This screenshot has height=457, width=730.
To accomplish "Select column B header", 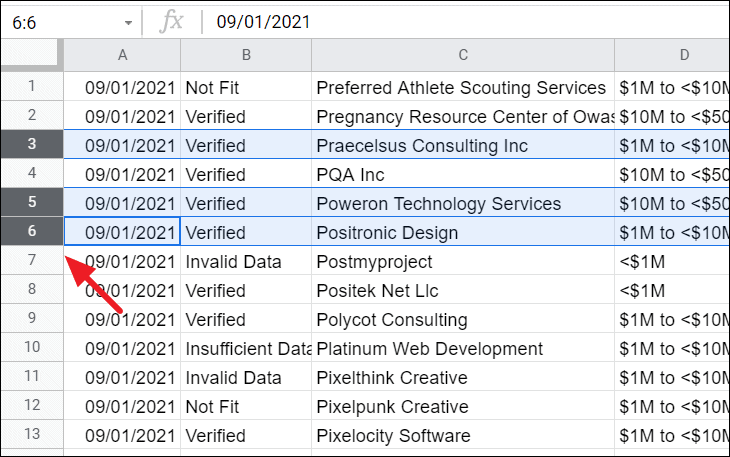I will point(246,55).
